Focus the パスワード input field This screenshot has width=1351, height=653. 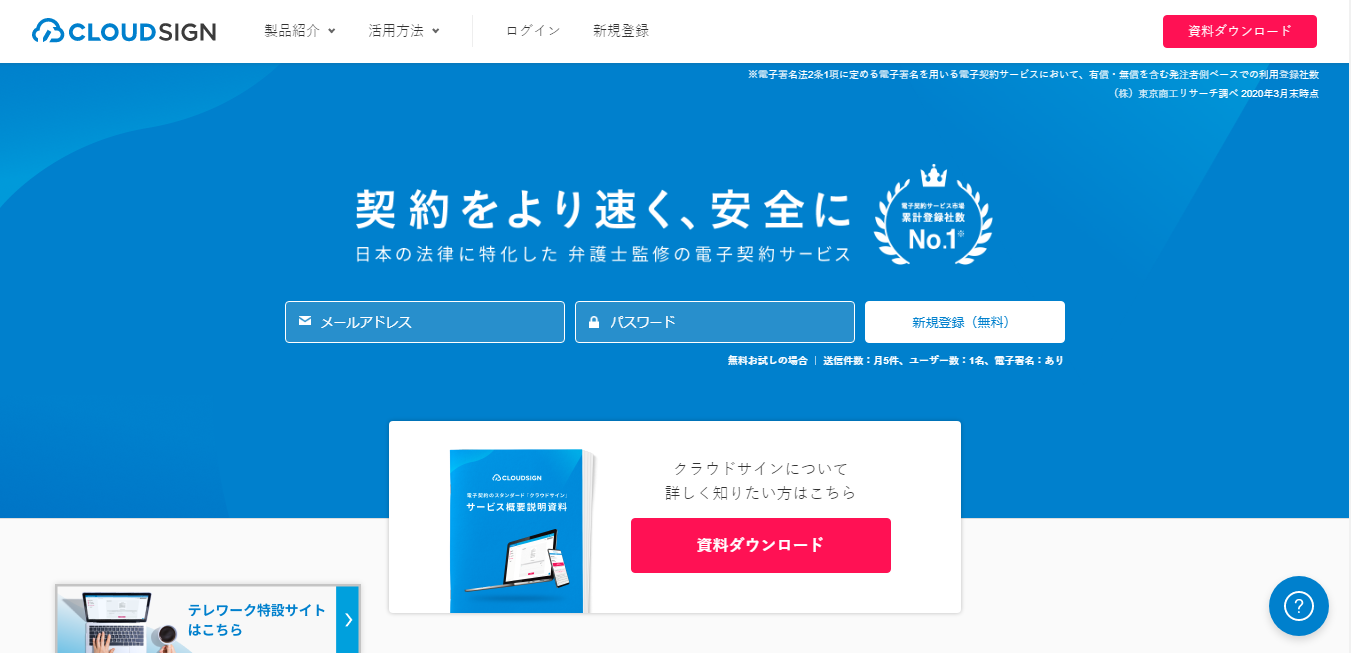point(715,322)
